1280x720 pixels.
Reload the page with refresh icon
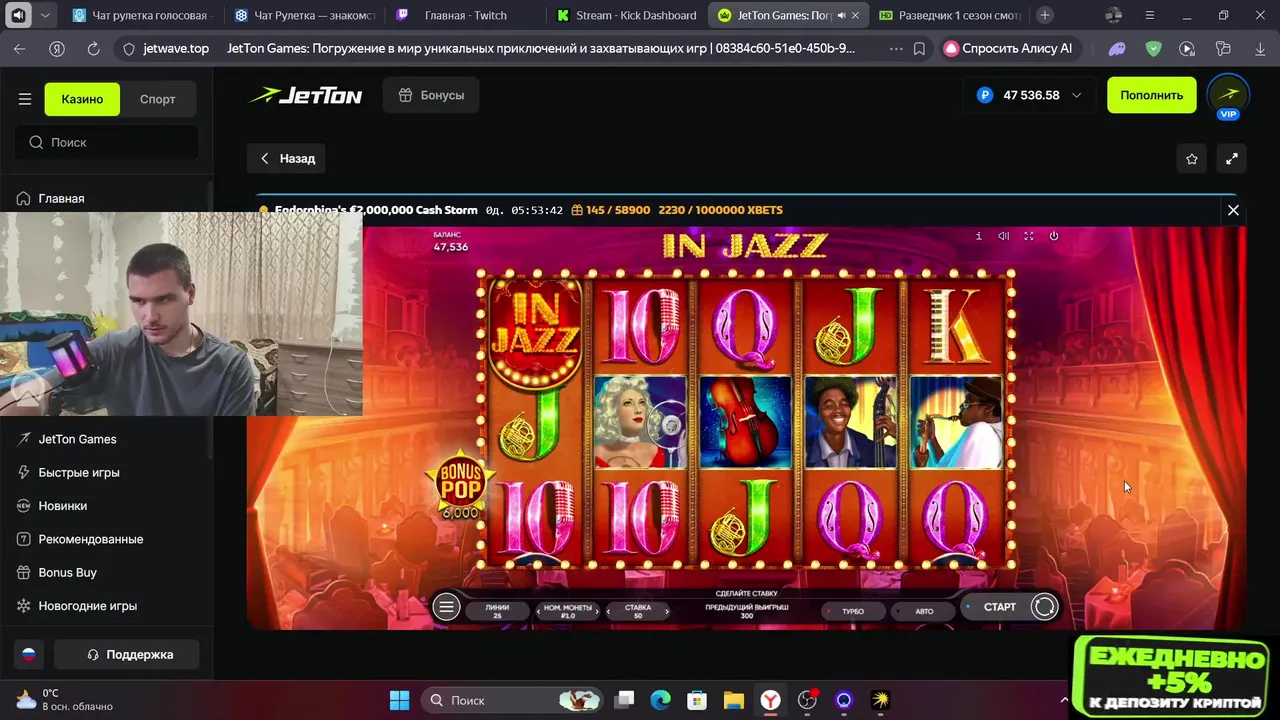93,48
